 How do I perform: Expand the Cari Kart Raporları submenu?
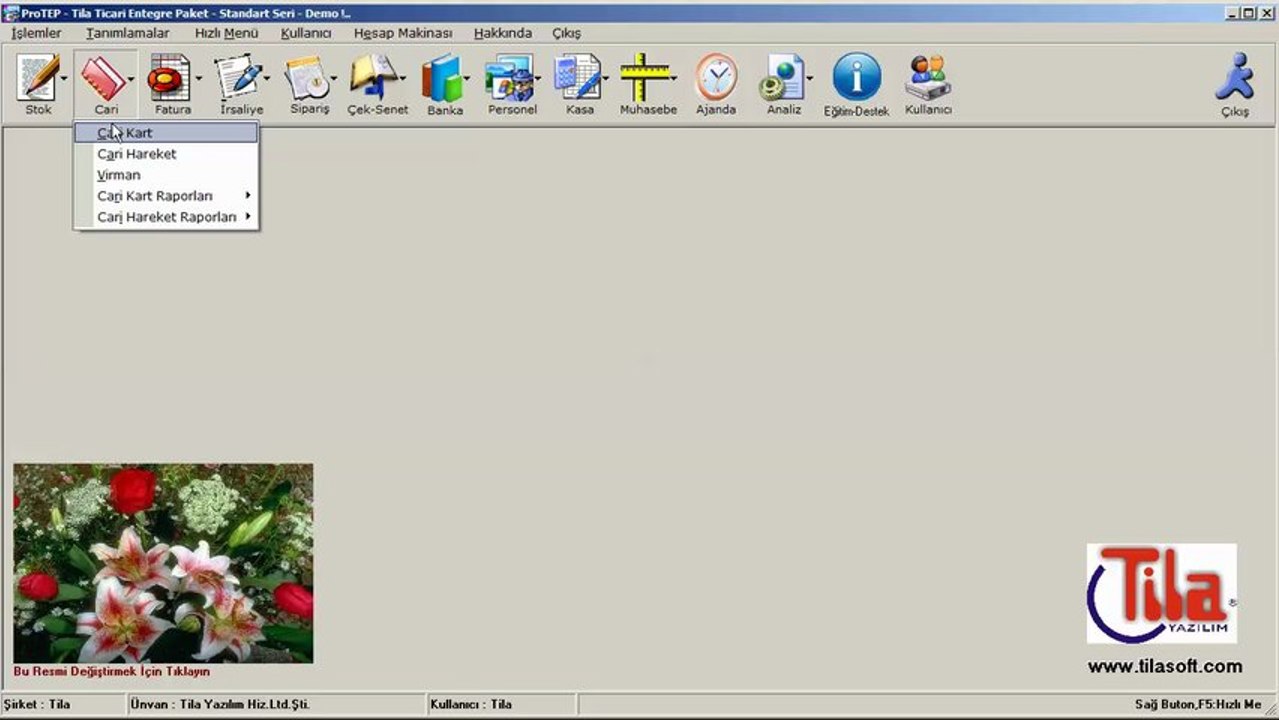click(166, 196)
